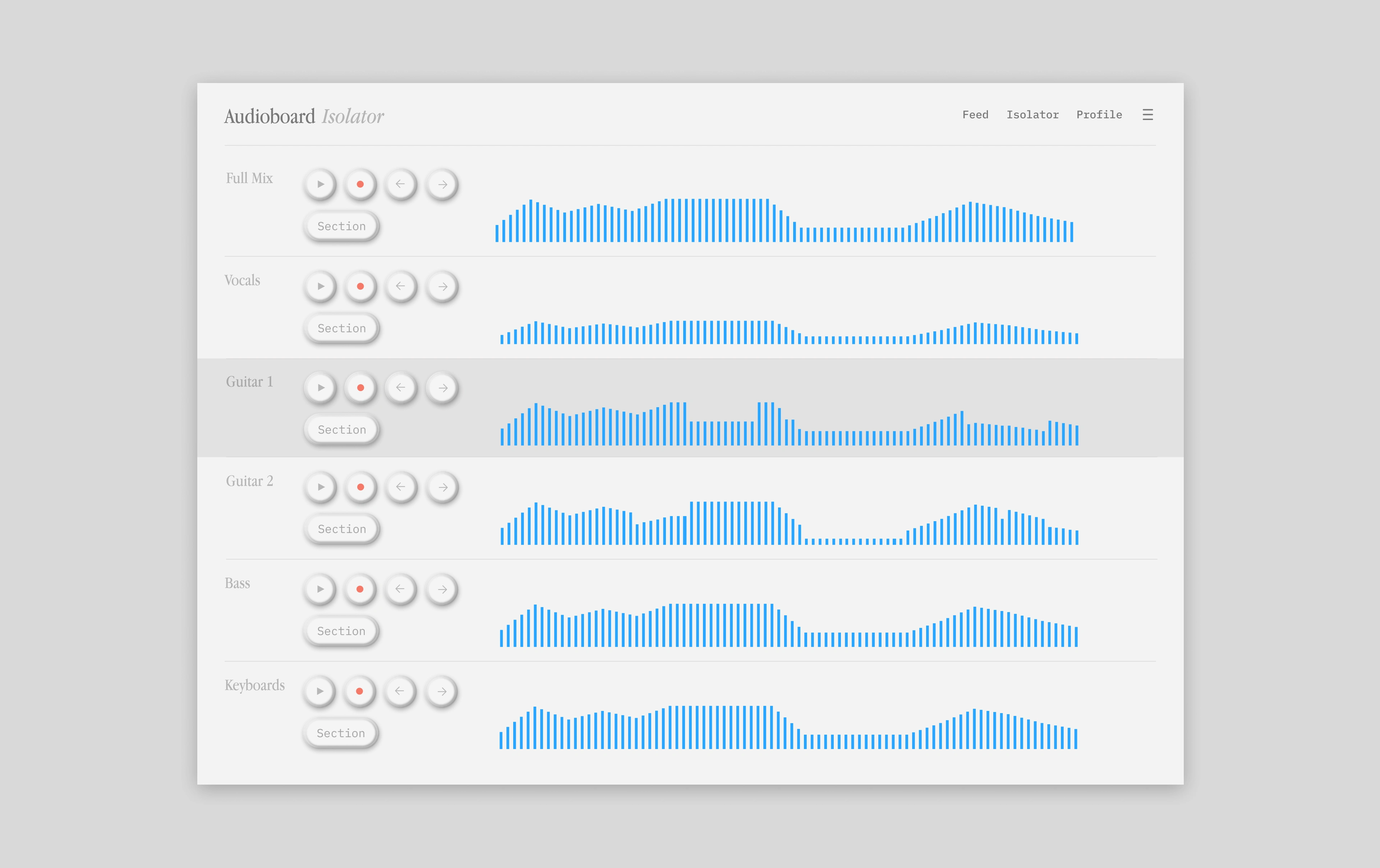
Task: Next arrow on the Bass row
Action: pos(442,589)
